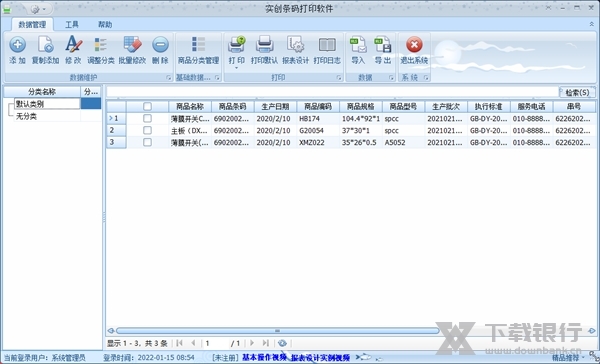
Task: Sort by the 商品名称 column header
Action: (190, 106)
